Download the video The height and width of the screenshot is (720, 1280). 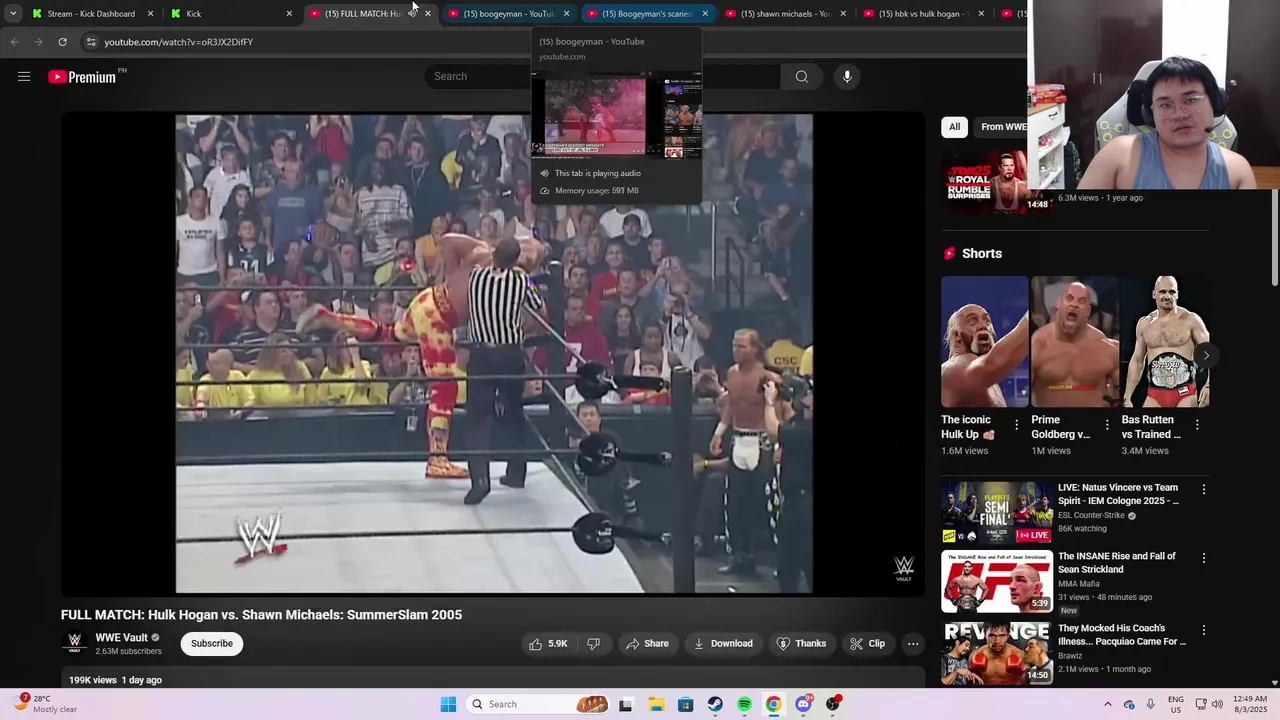pyautogui.click(x=722, y=644)
